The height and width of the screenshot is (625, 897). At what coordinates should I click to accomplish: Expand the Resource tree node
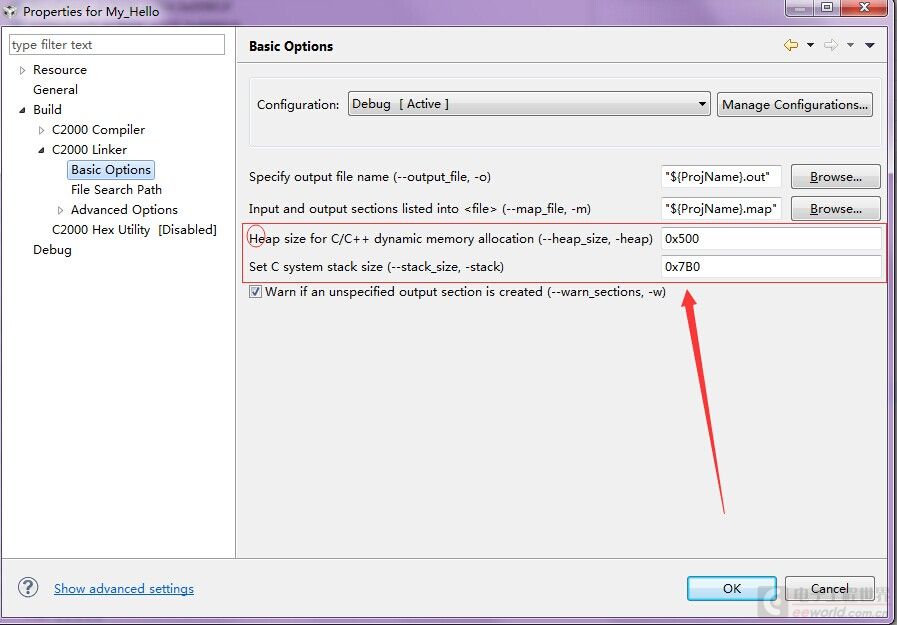(22, 70)
